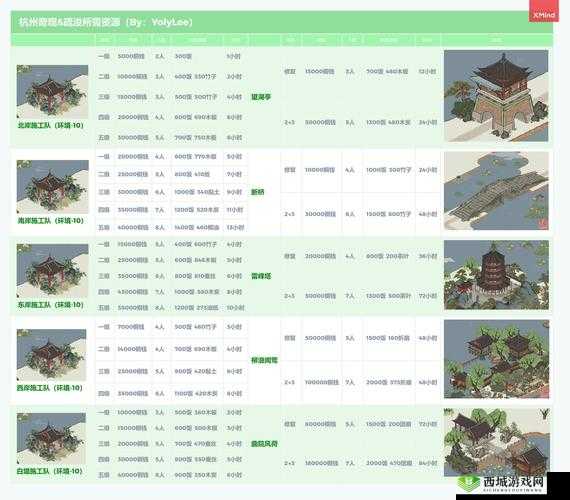Select the 雷峰塔 green label

261,276
